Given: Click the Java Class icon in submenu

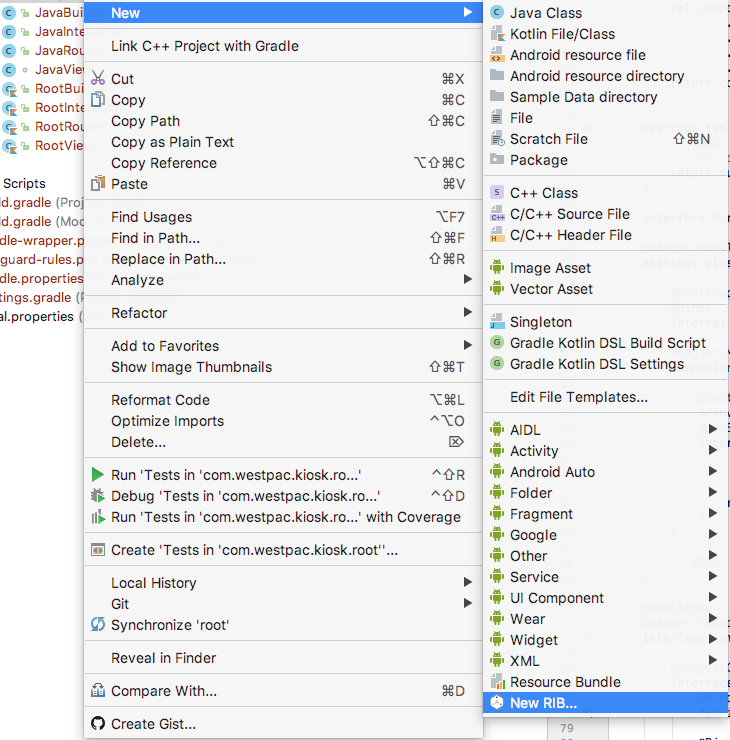Looking at the screenshot, I should tap(497, 13).
